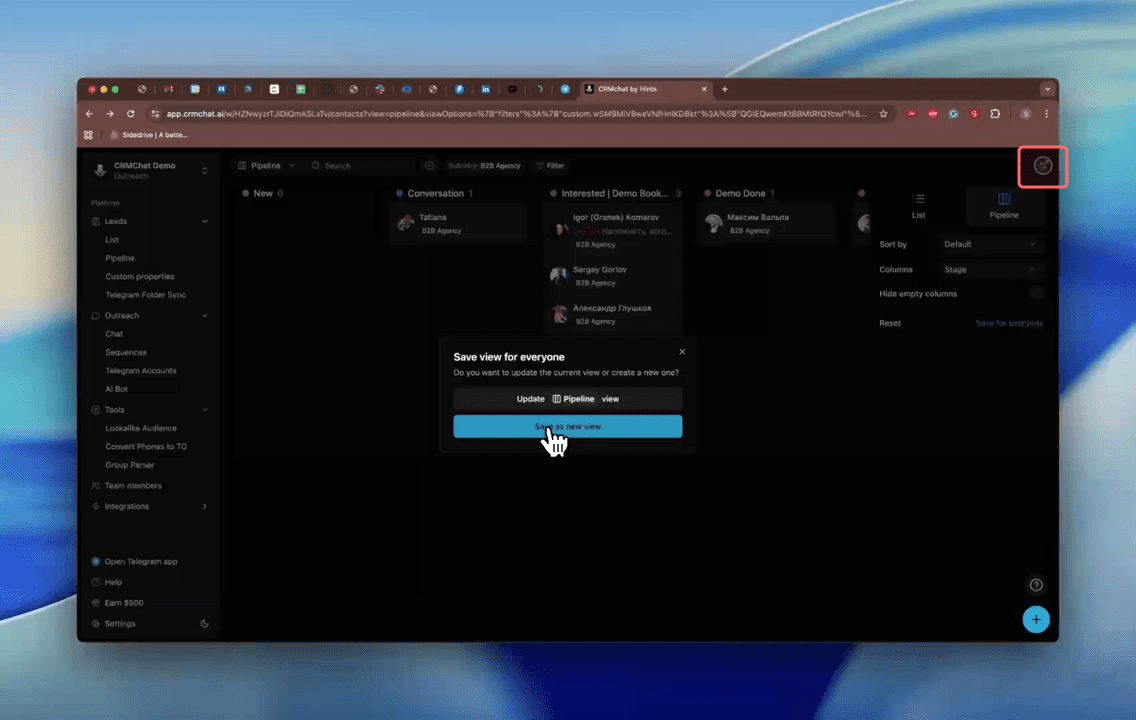The image size is (1136, 720).
Task: Open Chat under Outreach
Action: click(114, 334)
